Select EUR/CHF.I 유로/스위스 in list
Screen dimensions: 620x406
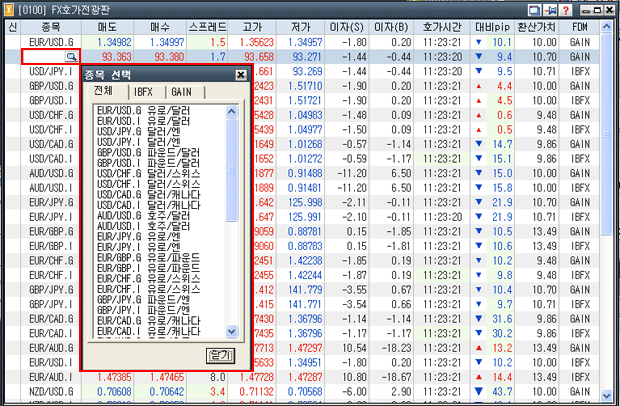148,289
